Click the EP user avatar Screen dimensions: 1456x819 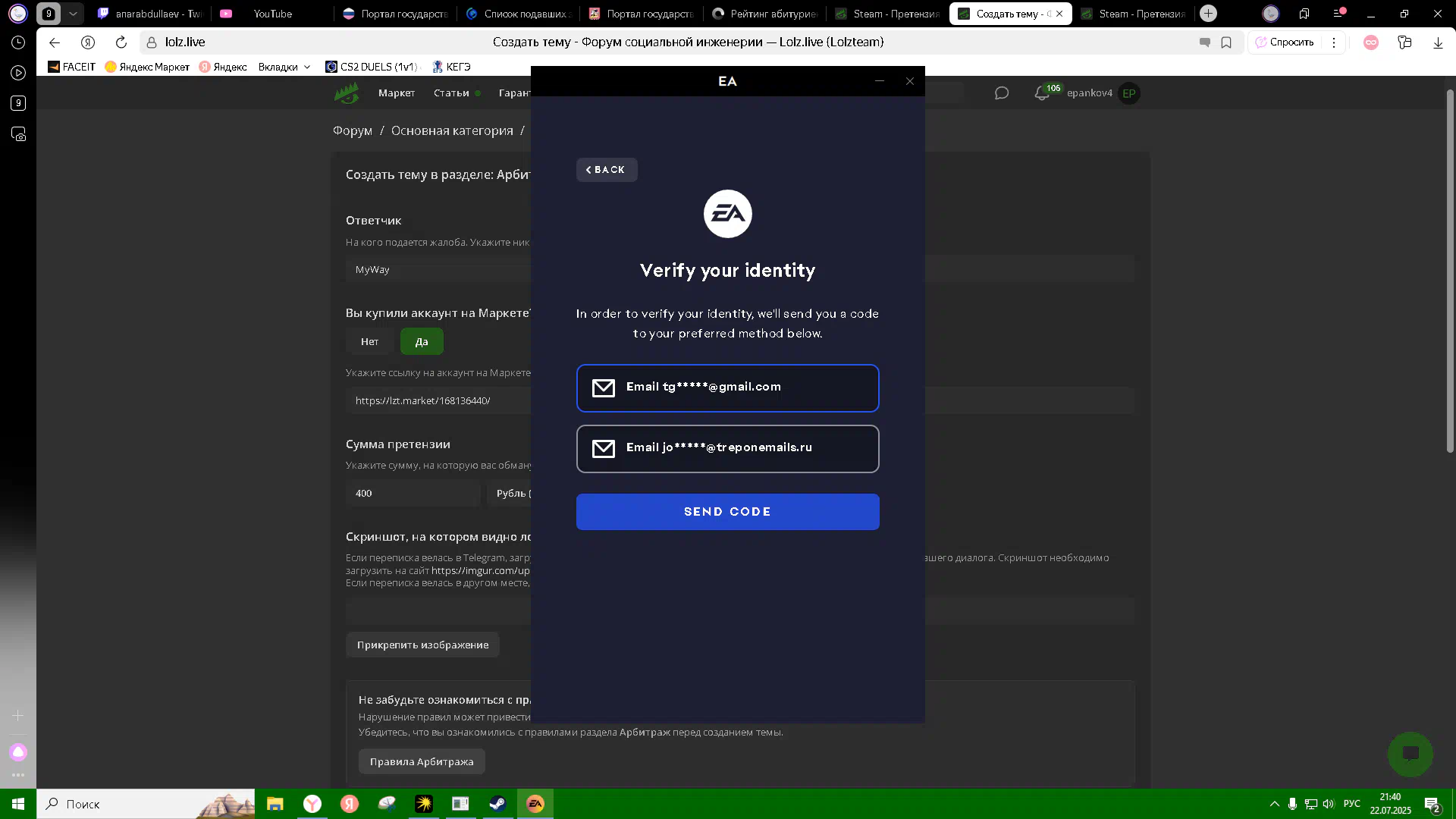pos(1129,93)
